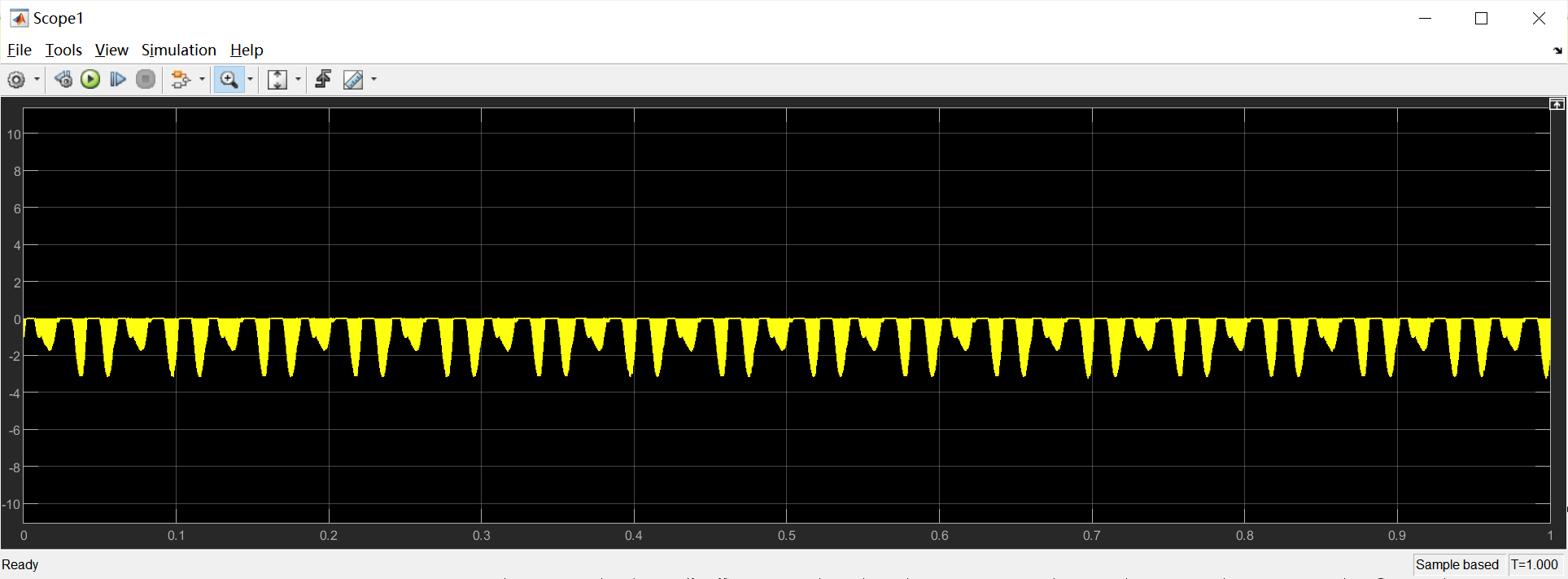Open the Zoom tool dropdown arrow
Image resolution: width=1568 pixels, height=579 pixels.
click(250, 80)
